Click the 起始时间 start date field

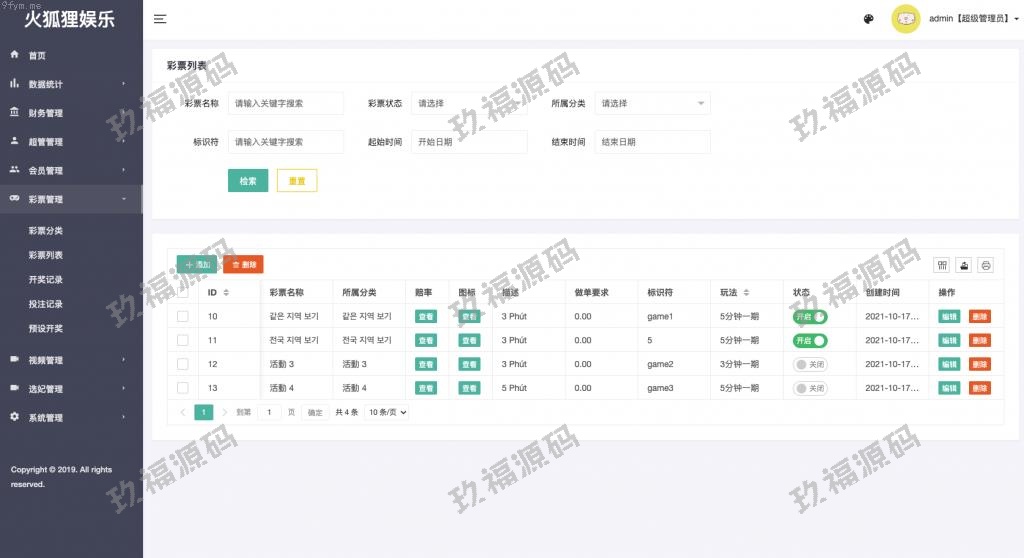click(468, 142)
